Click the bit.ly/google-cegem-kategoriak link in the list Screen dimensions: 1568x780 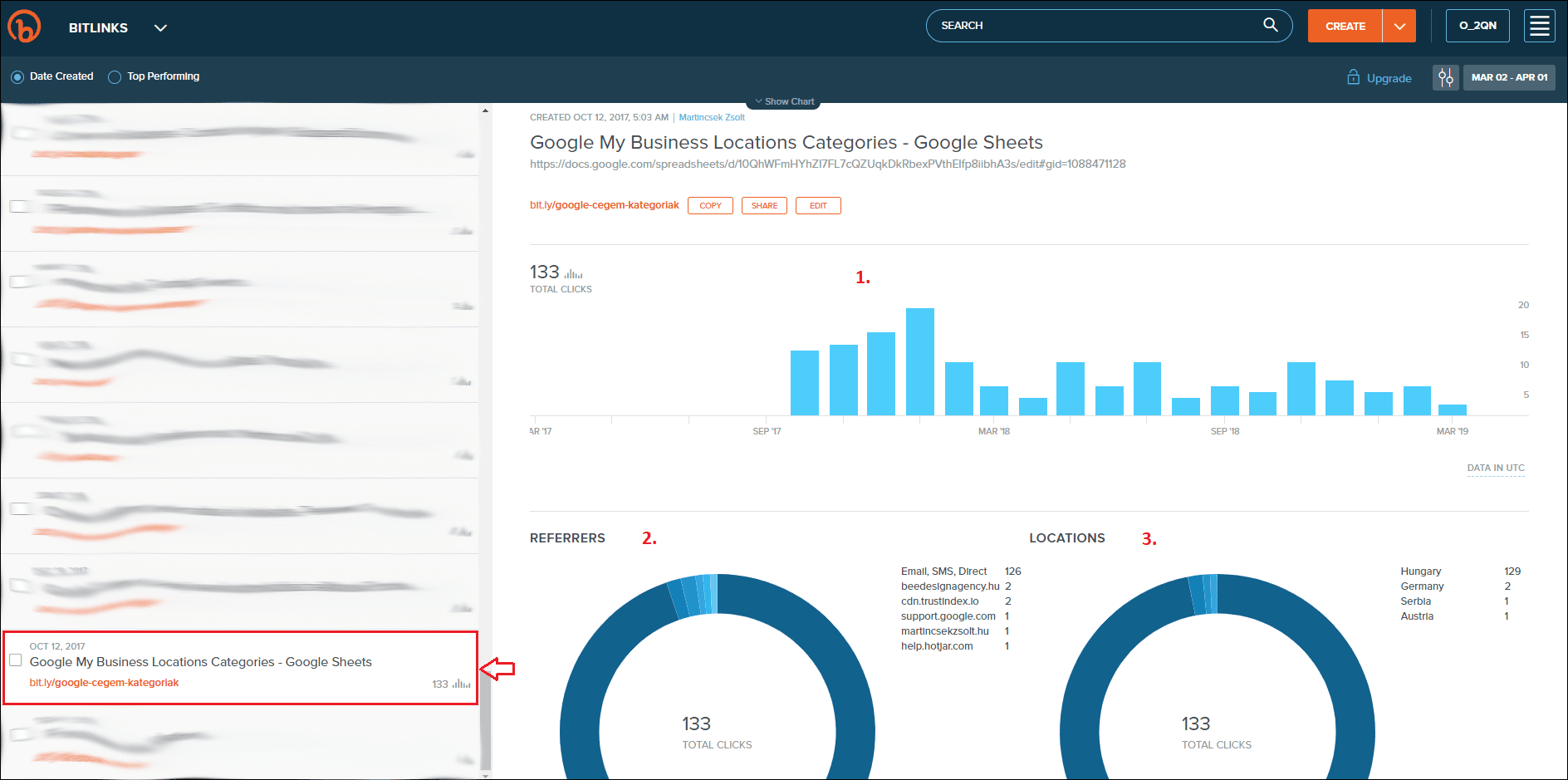(104, 683)
